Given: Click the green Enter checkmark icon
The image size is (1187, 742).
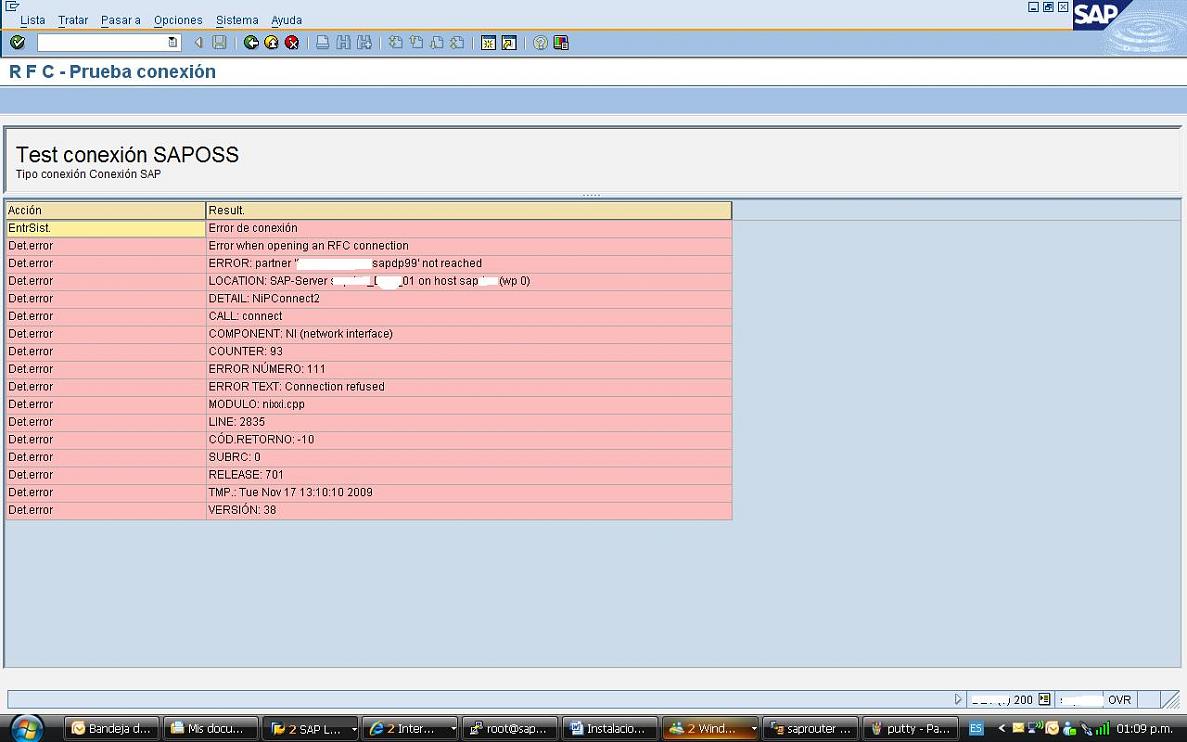Looking at the screenshot, I should pyautogui.click(x=17, y=43).
